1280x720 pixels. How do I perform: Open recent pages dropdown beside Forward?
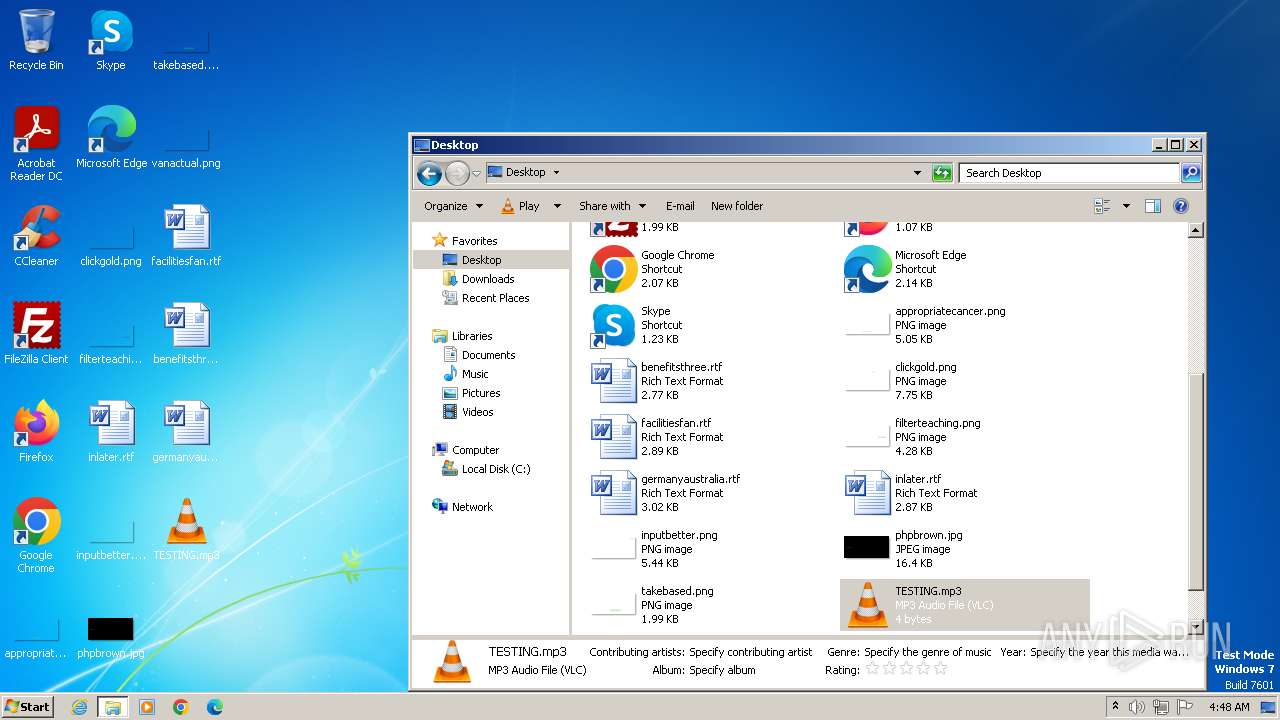(477, 173)
